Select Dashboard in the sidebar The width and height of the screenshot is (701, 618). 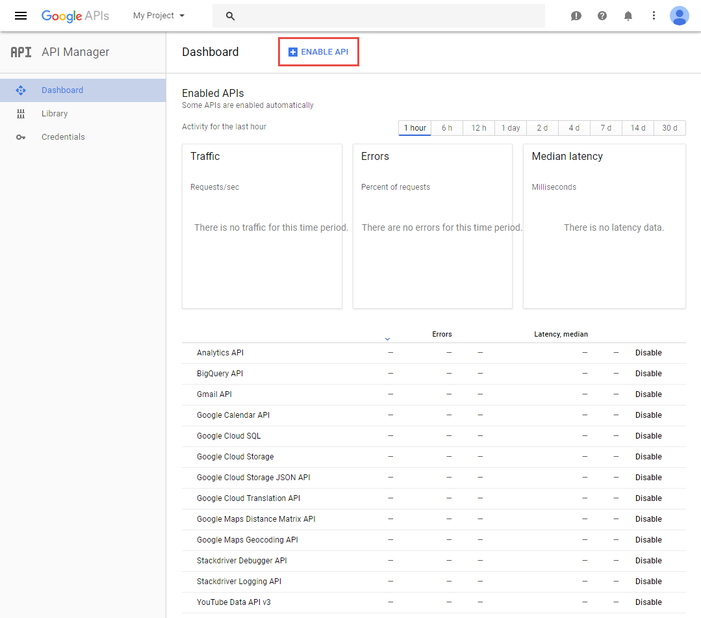83,90
